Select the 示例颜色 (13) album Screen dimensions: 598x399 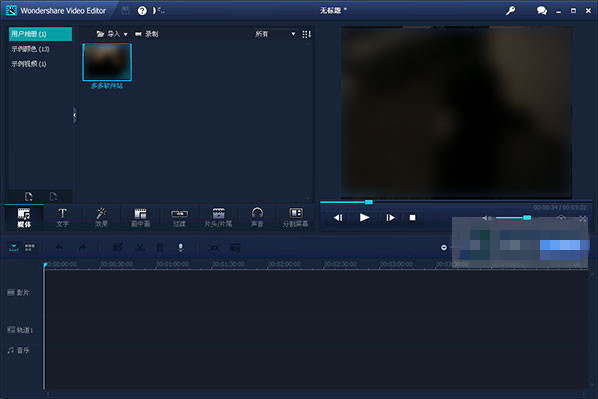click(30, 49)
